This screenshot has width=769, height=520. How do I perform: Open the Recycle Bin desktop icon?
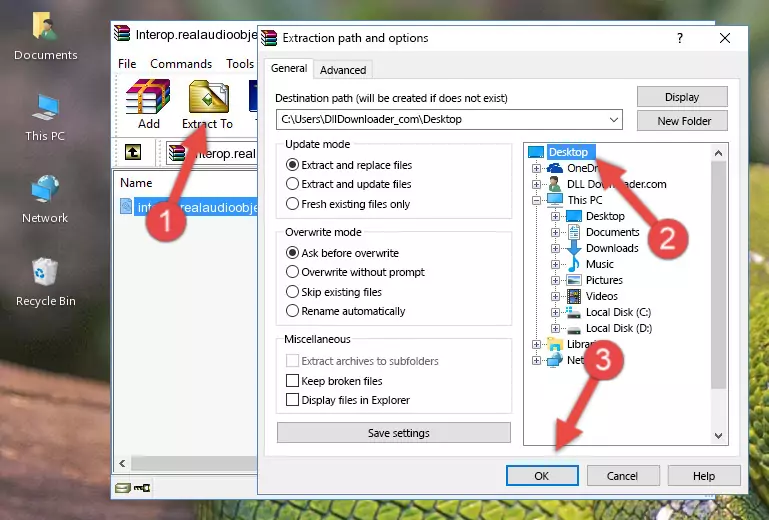pyautogui.click(x=45, y=271)
